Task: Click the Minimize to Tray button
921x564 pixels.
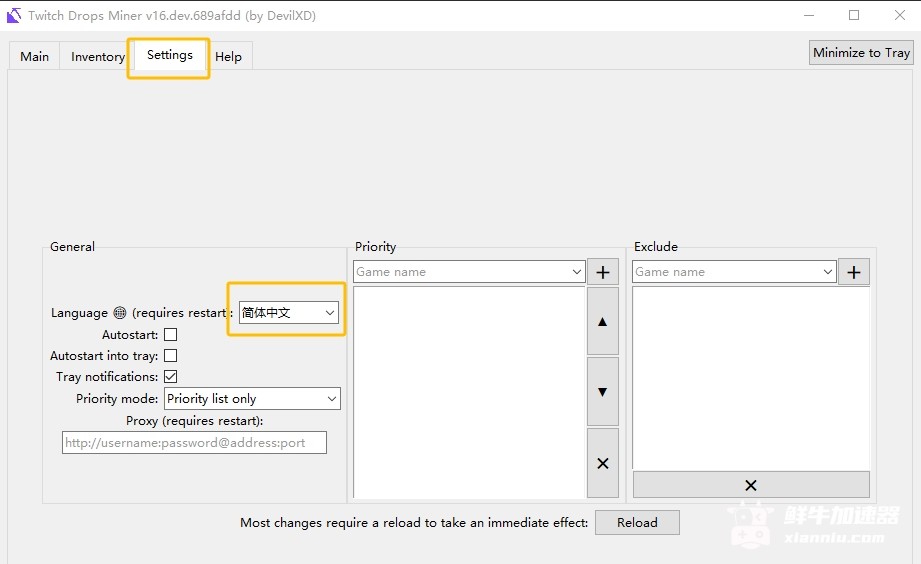Action: tap(861, 53)
